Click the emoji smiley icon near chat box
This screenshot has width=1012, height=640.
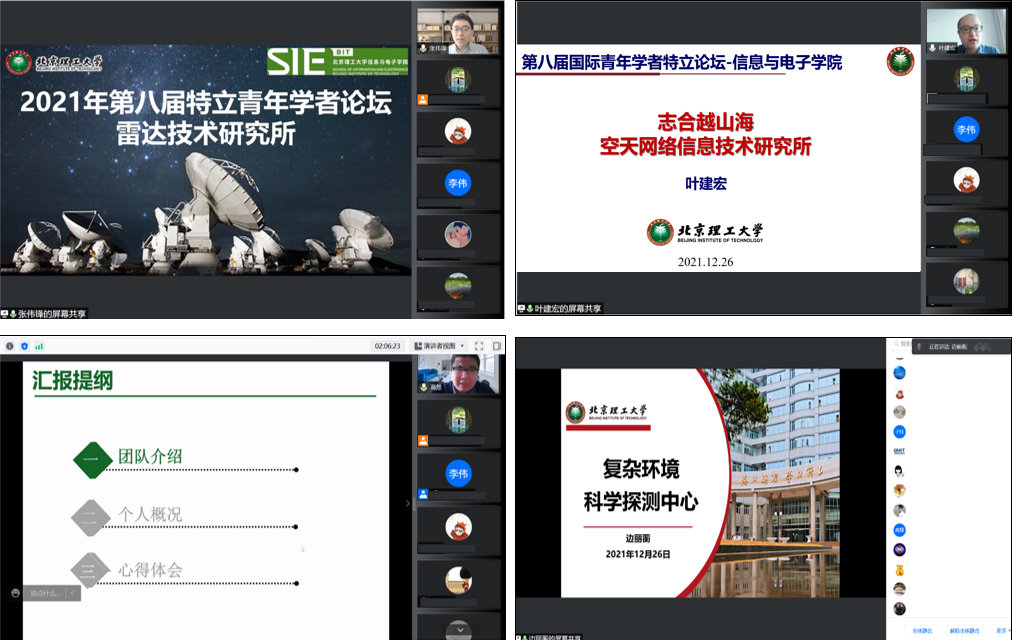pos(14,593)
